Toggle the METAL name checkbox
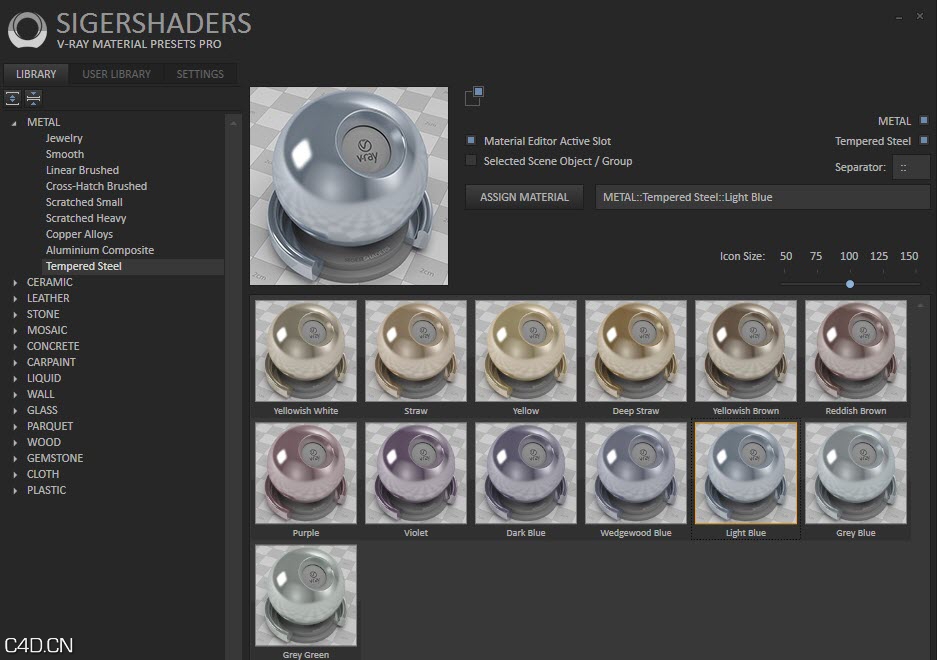The image size is (938, 660). pos(922,120)
